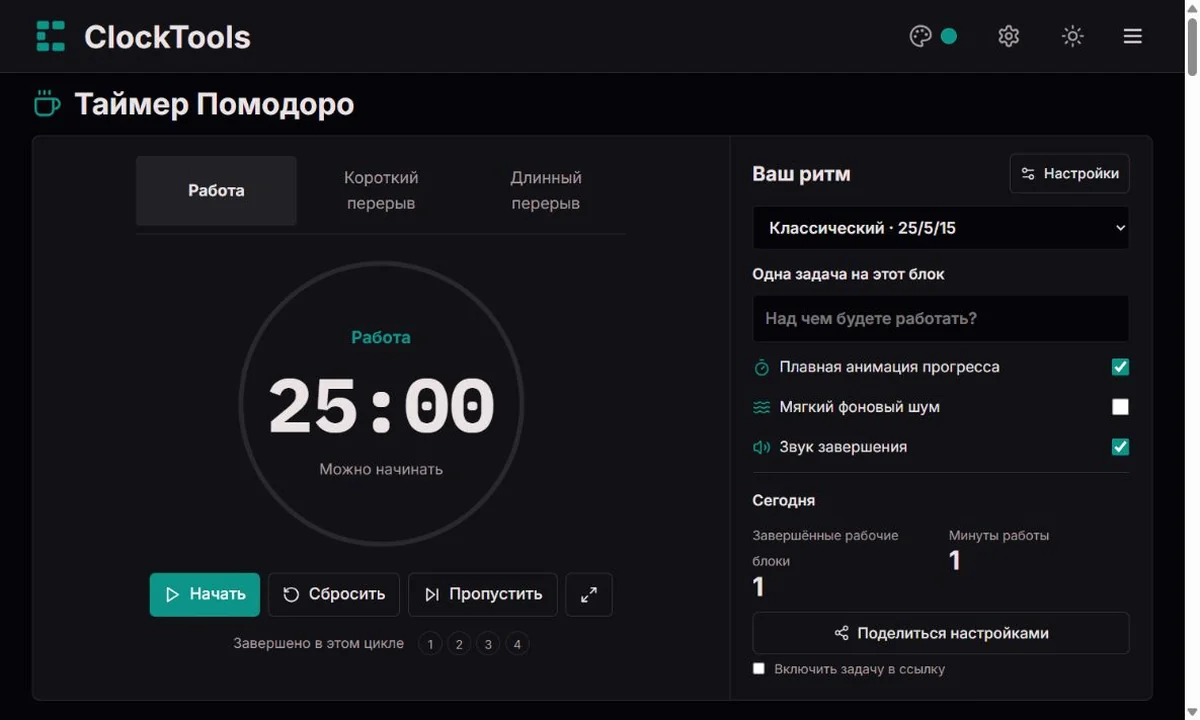
Task: Open the hamburger menu
Action: [1132, 36]
